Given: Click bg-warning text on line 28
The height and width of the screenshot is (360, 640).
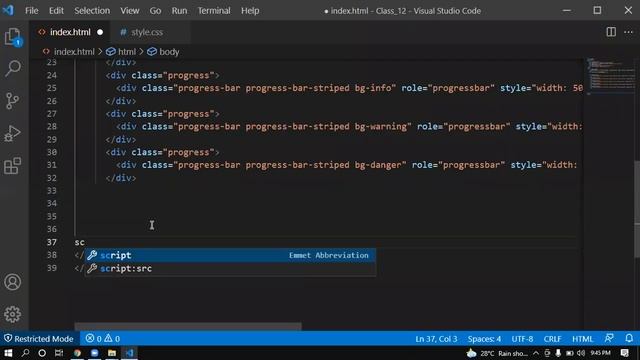Looking at the screenshot, I should [380, 127].
